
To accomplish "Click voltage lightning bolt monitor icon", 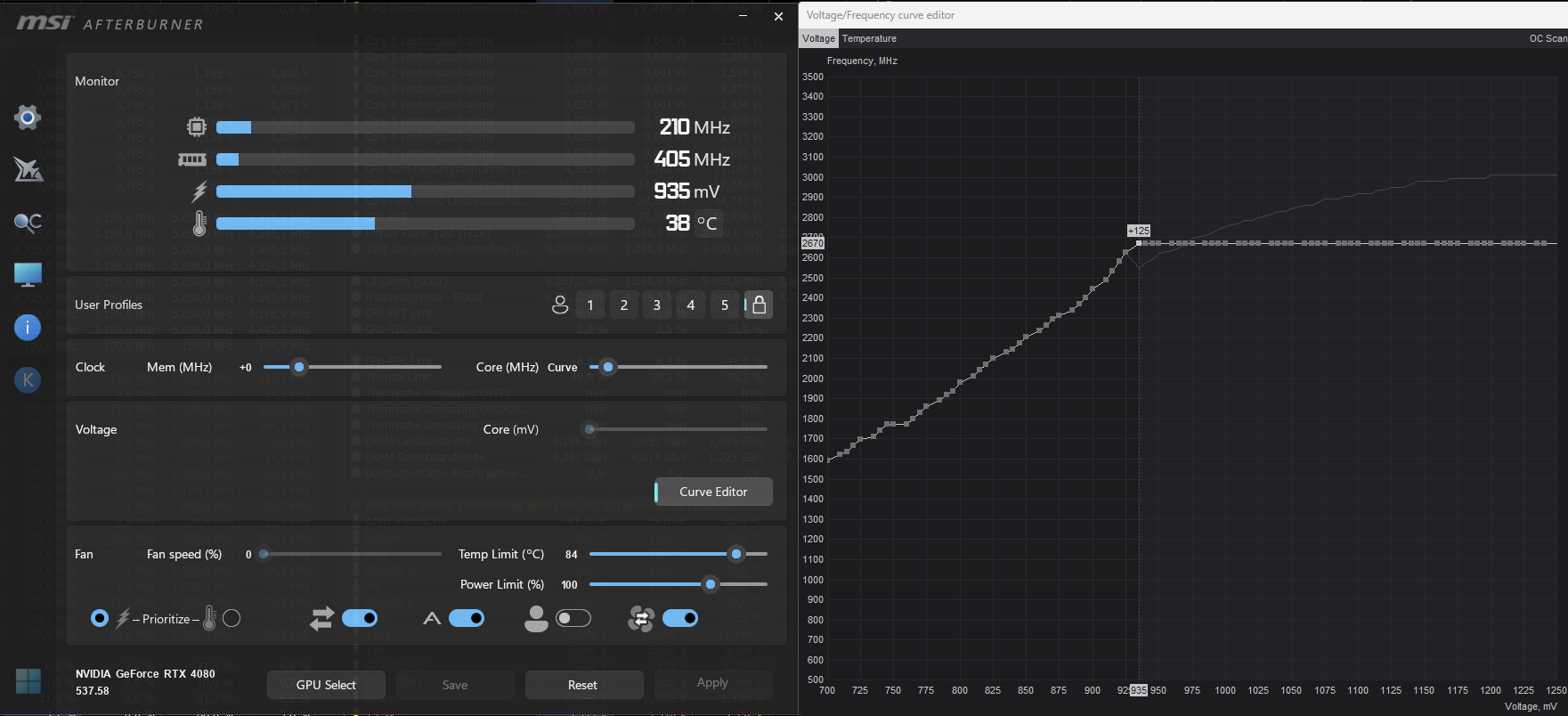I will [199, 191].
